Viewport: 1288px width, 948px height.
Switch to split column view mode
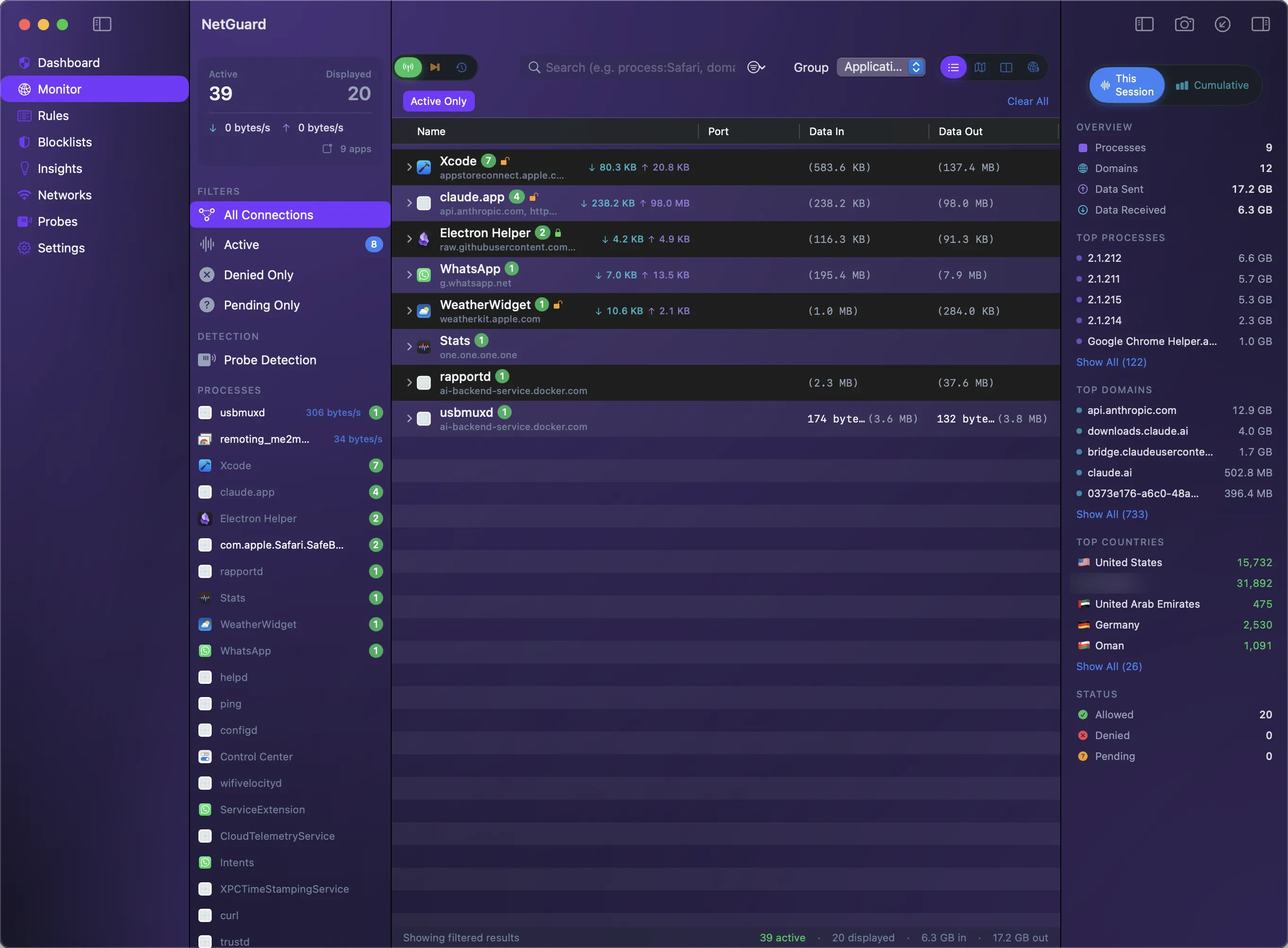[x=1006, y=67]
